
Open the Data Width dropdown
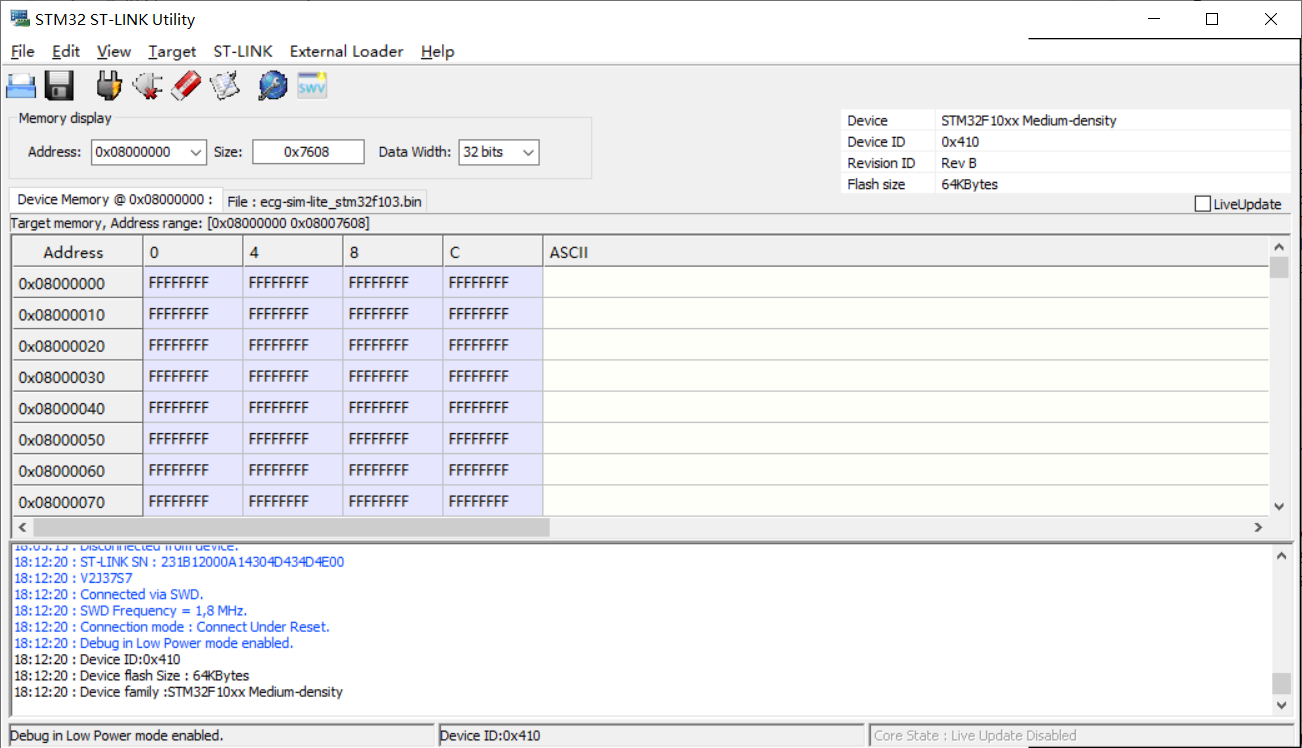(528, 152)
